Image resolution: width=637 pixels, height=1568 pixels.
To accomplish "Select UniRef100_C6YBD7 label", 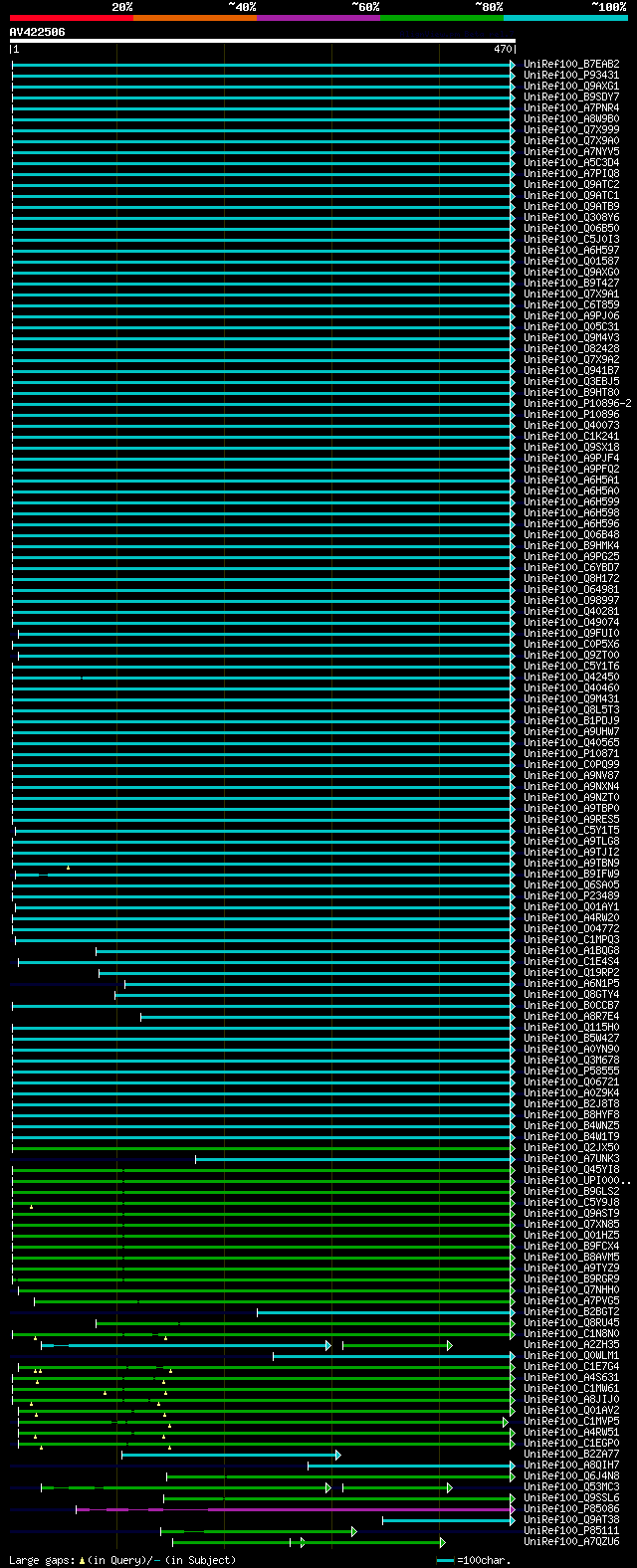I will click(x=571, y=568).
